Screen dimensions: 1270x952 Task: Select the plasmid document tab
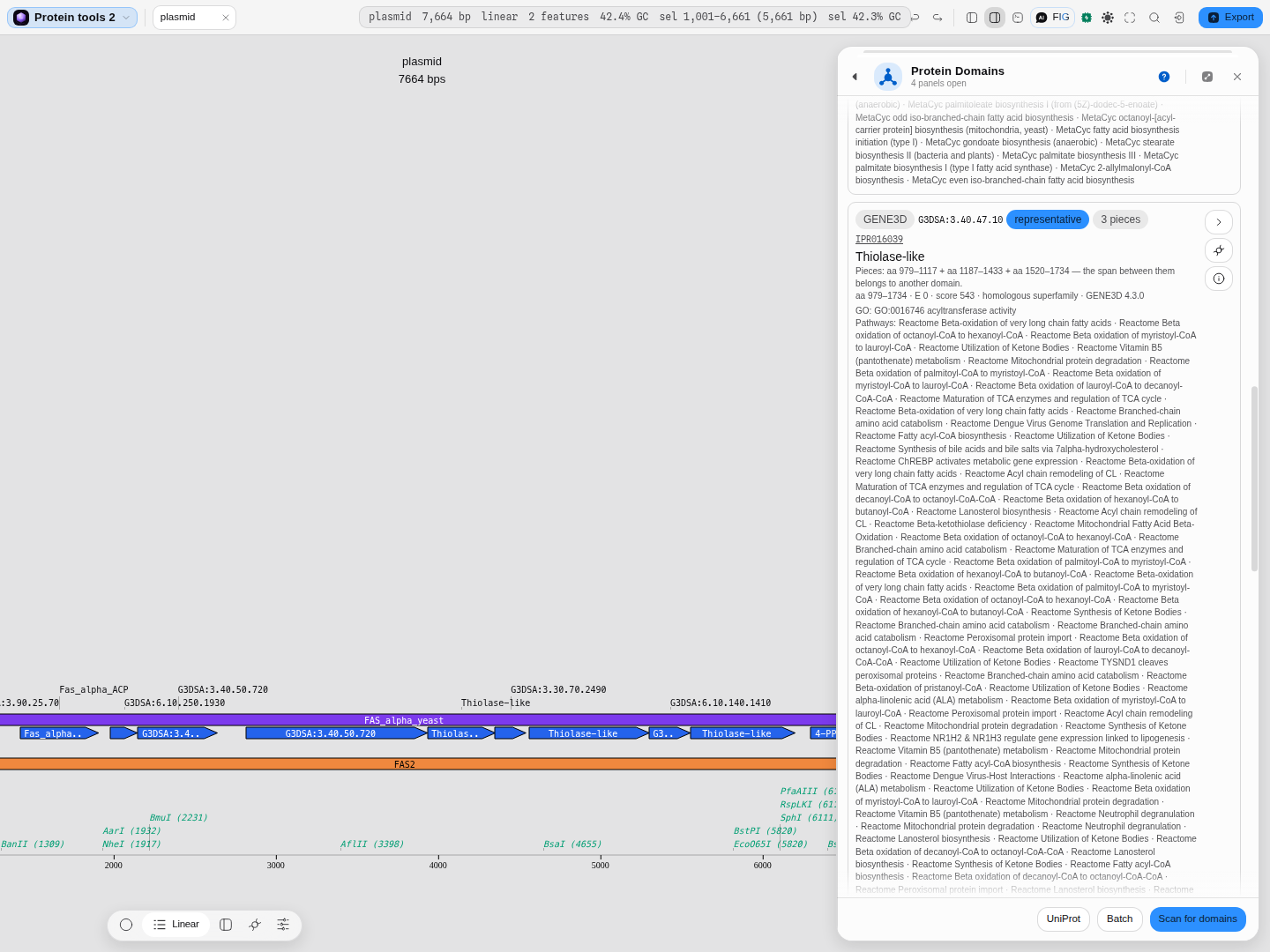194,18
